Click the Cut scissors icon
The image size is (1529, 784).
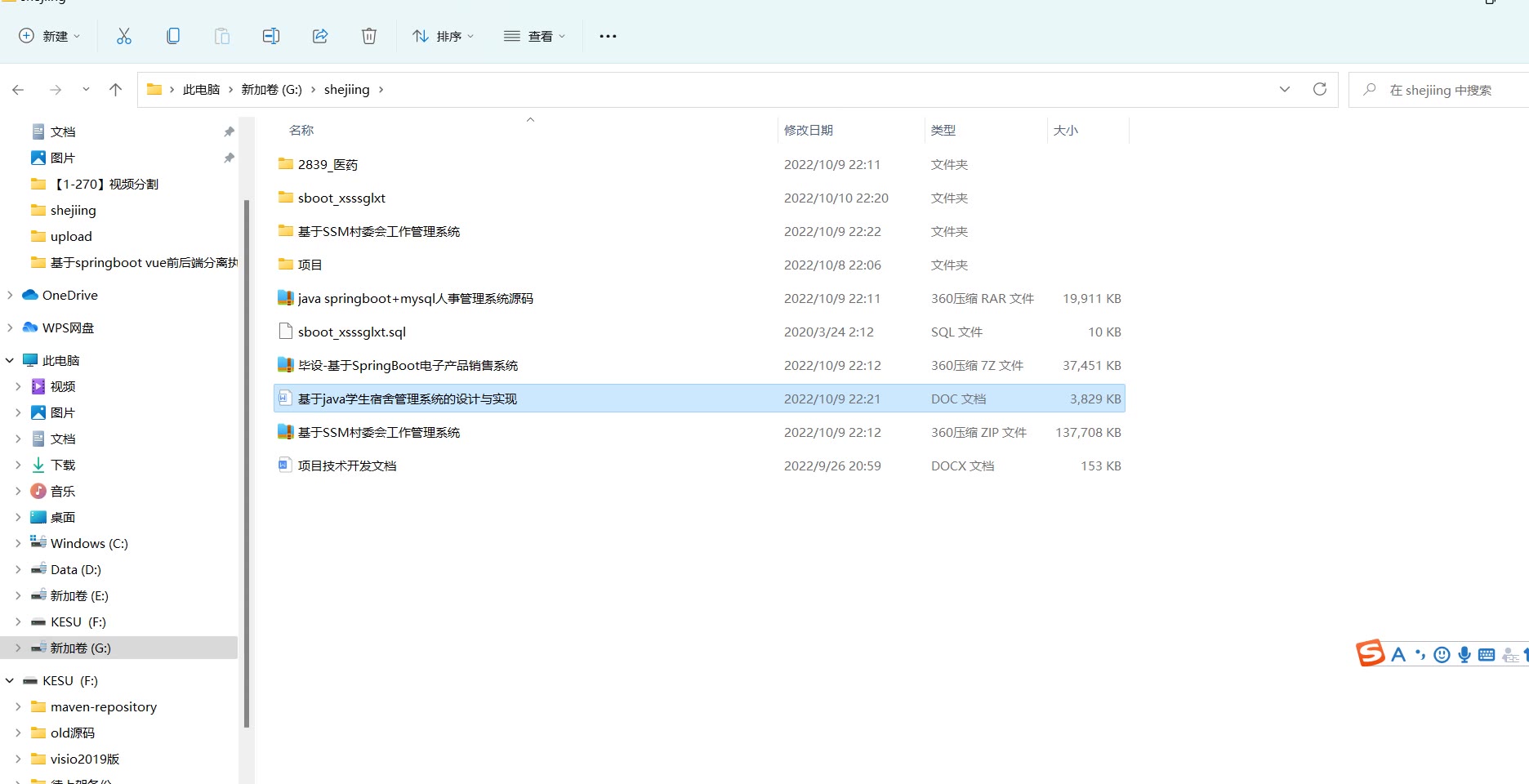point(124,36)
